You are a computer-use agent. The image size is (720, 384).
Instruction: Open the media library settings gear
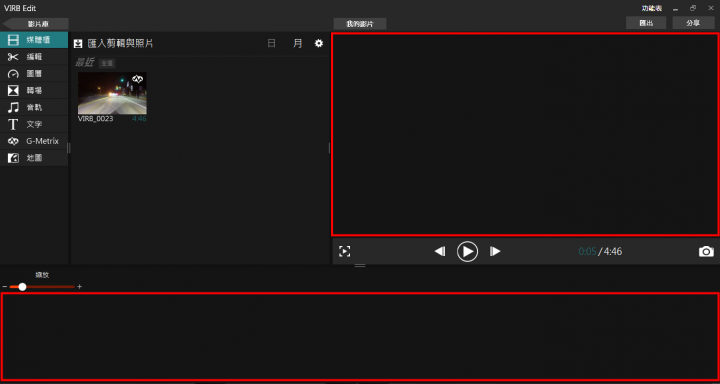(319, 43)
